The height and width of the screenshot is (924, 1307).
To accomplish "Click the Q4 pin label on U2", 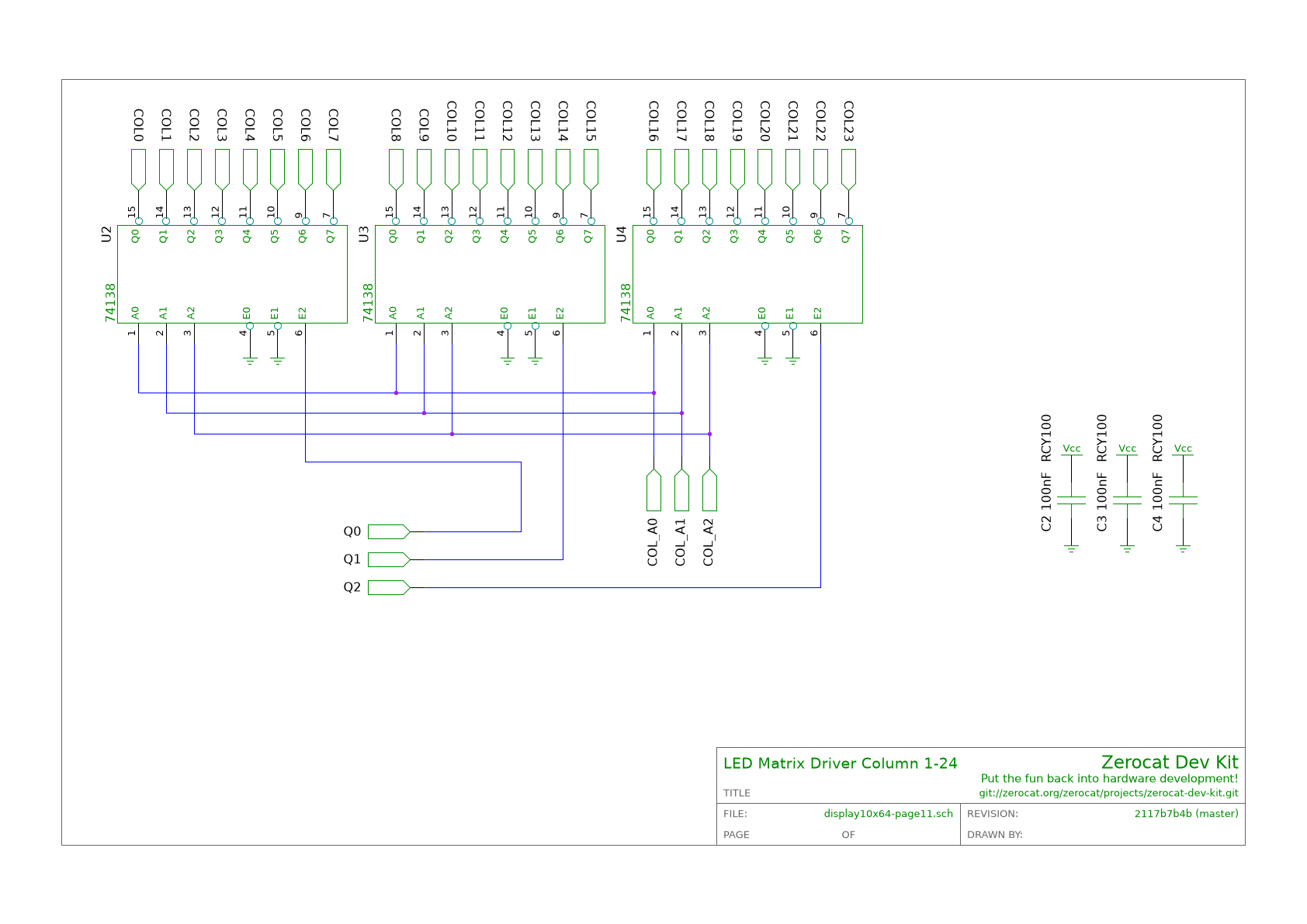I will tap(247, 236).
